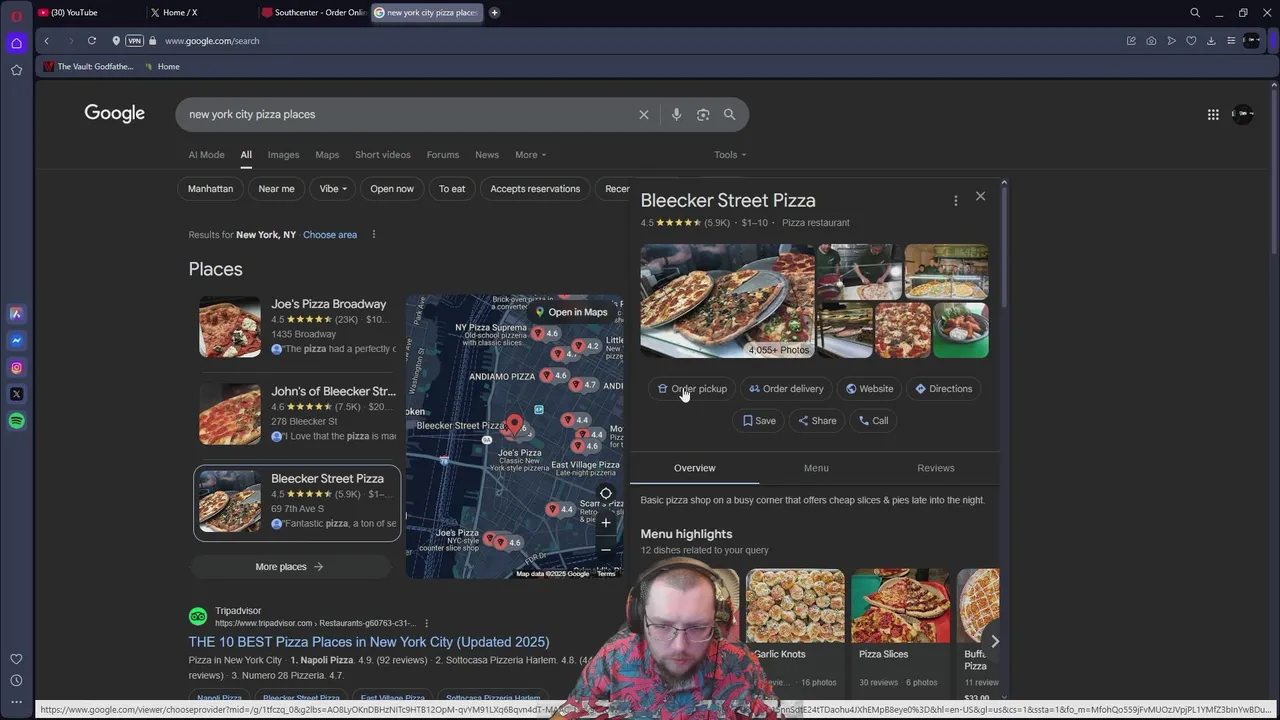Open Google apps grid icon
Image resolution: width=1280 pixels, height=720 pixels.
point(1213,114)
